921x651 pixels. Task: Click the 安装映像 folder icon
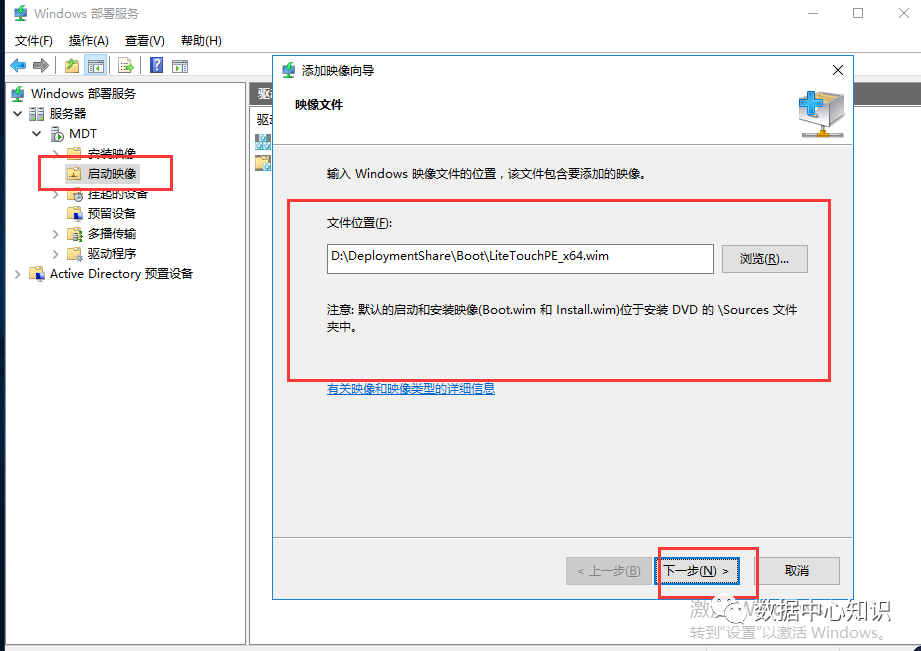[74, 153]
